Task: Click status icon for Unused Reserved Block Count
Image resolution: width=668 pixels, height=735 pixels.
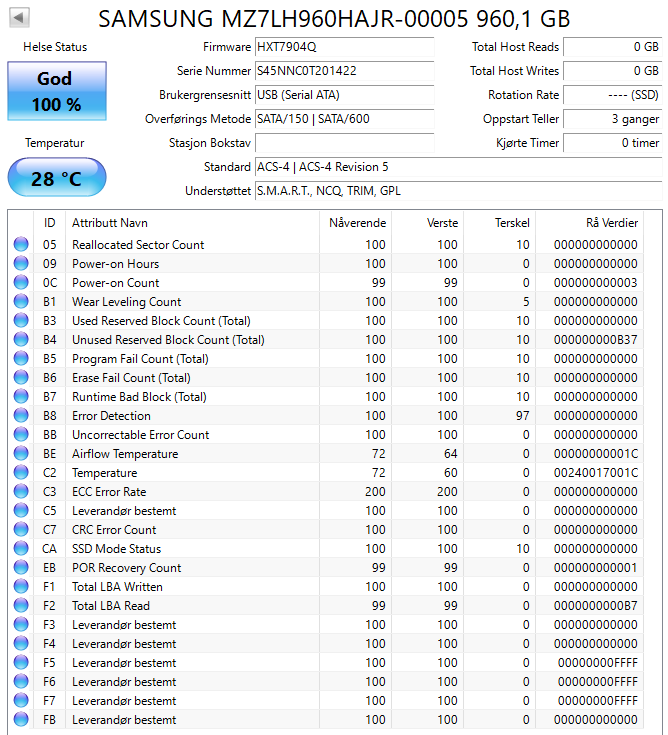Action: [21, 339]
